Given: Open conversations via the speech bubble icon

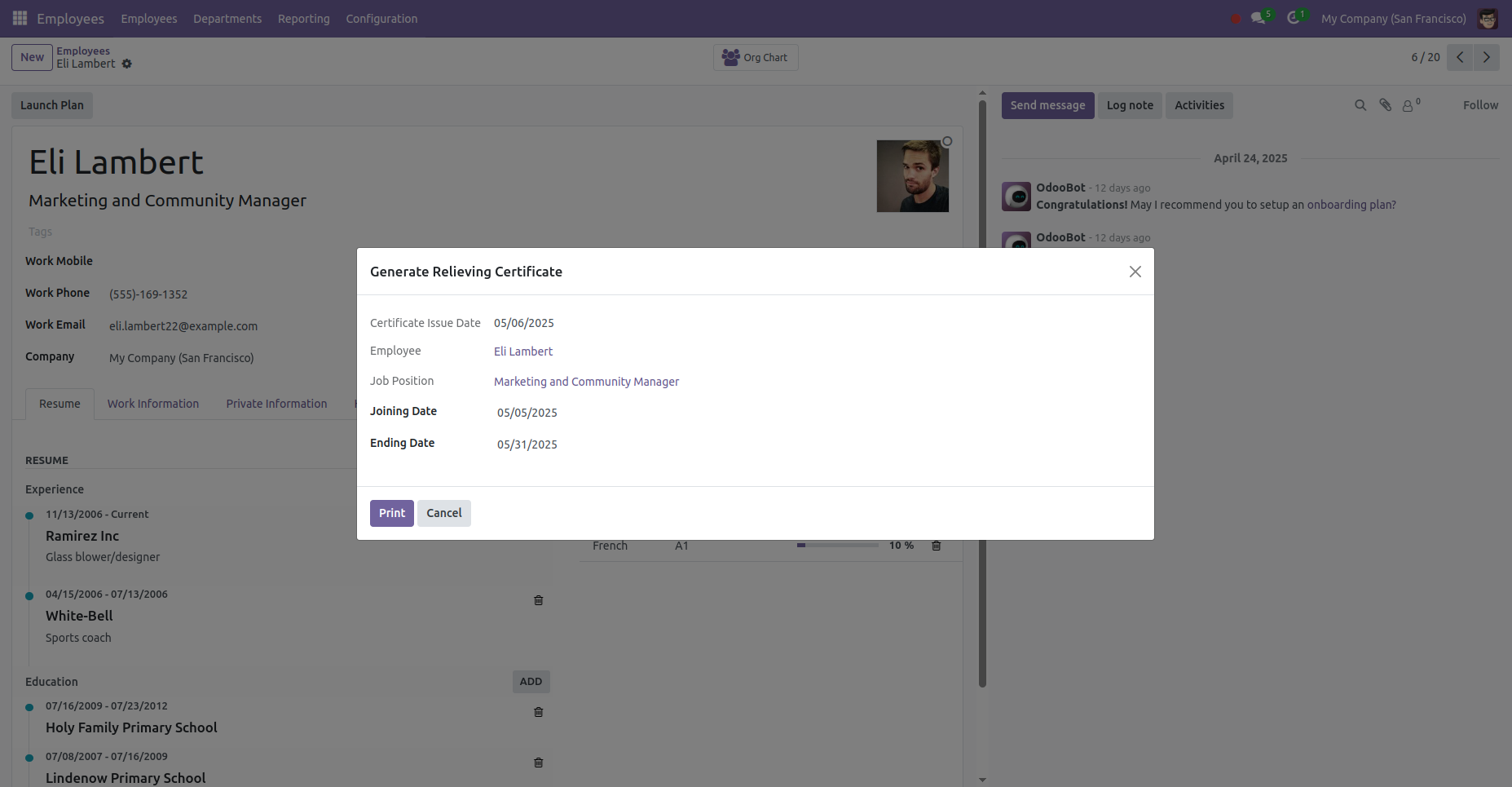Looking at the screenshot, I should coord(1258,18).
